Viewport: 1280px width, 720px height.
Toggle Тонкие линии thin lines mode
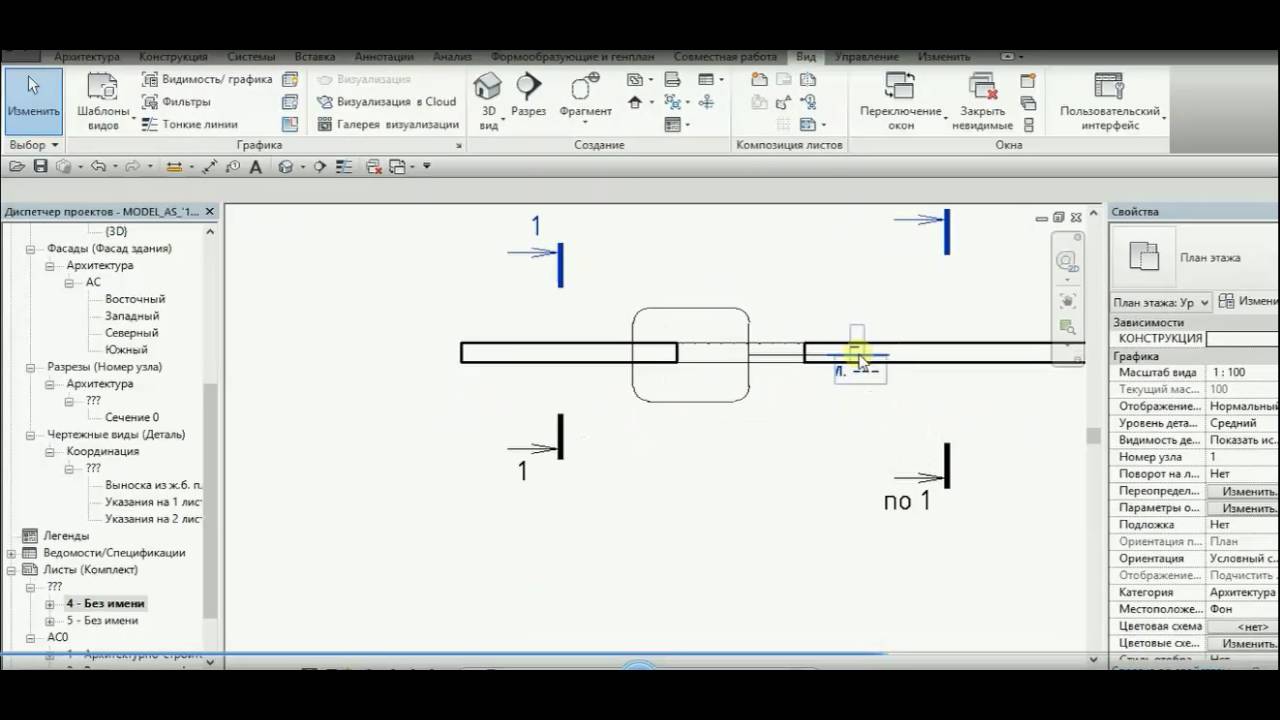189,125
